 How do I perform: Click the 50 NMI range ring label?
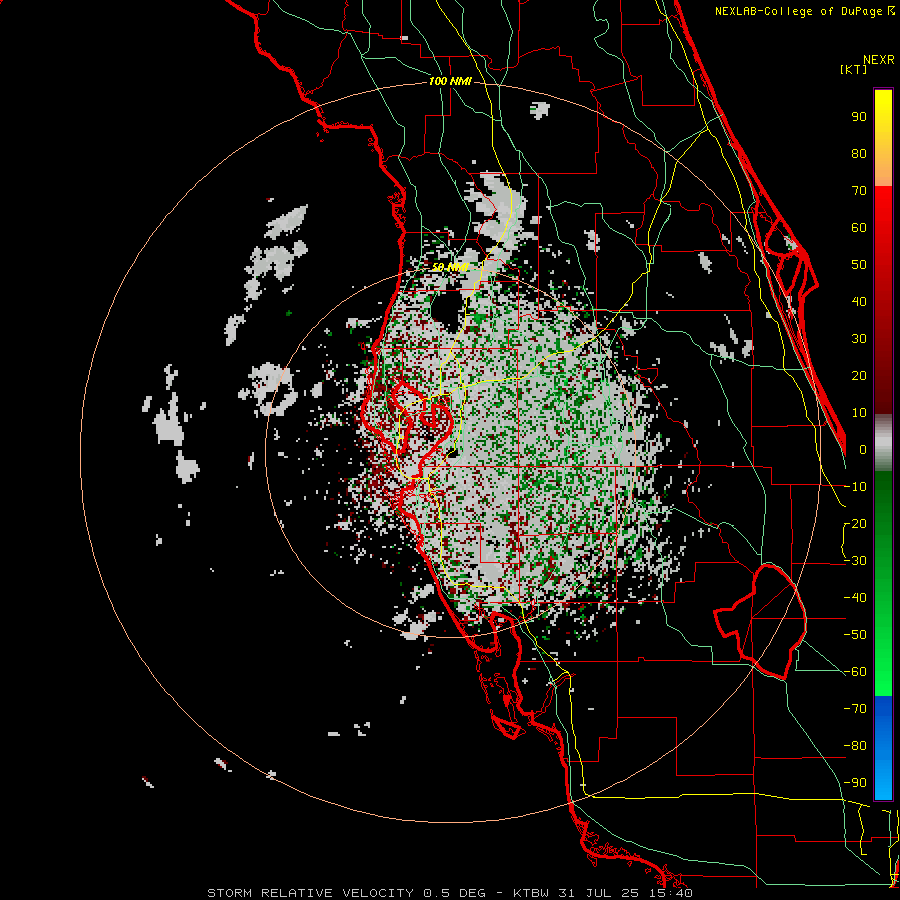click(x=451, y=267)
